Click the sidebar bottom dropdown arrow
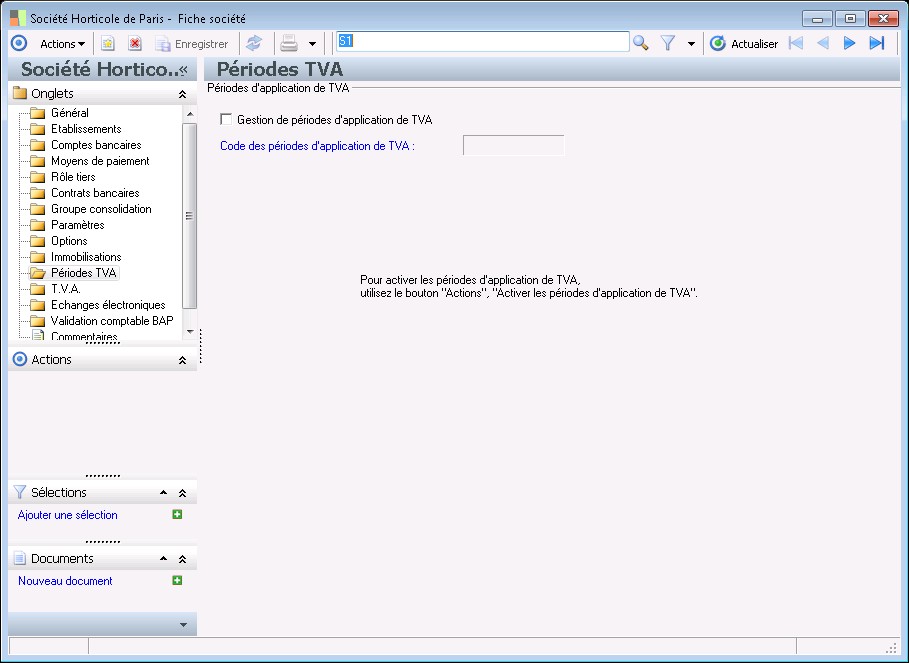This screenshot has width=909, height=663. click(x=183, y=625)
